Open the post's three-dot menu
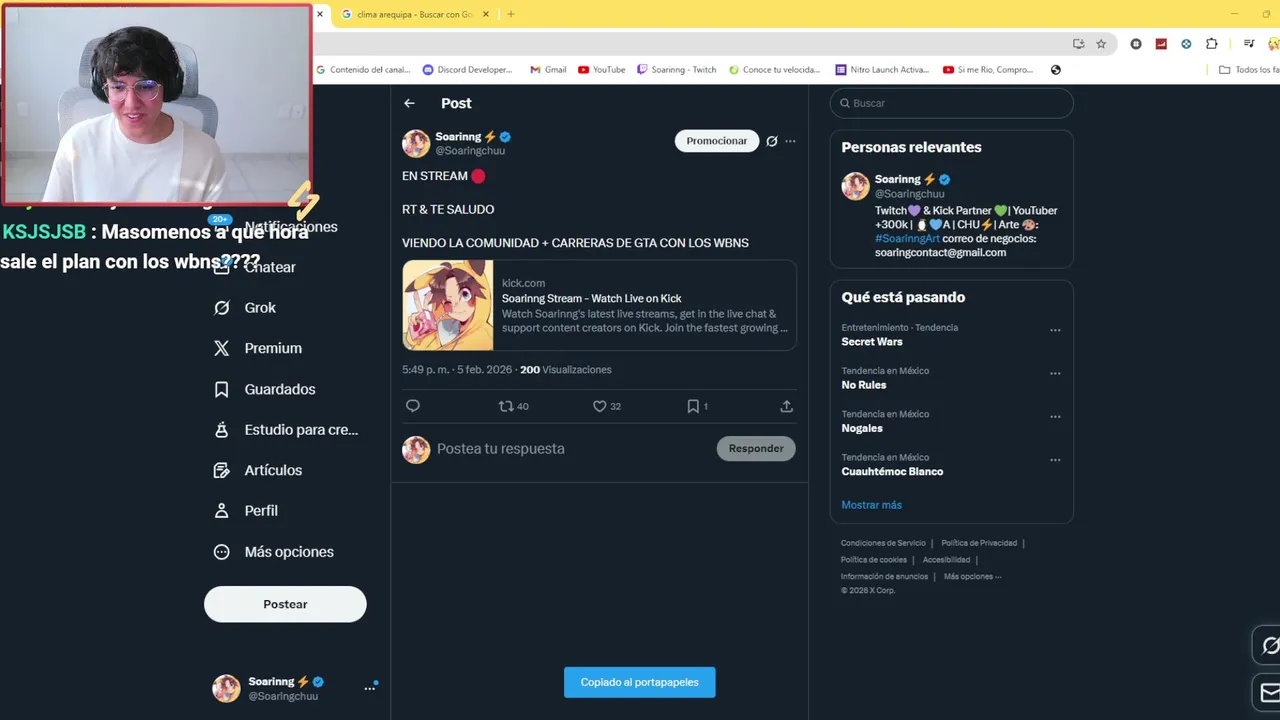1280x720 pixels. pyautogui.click(x=790, y=141)
